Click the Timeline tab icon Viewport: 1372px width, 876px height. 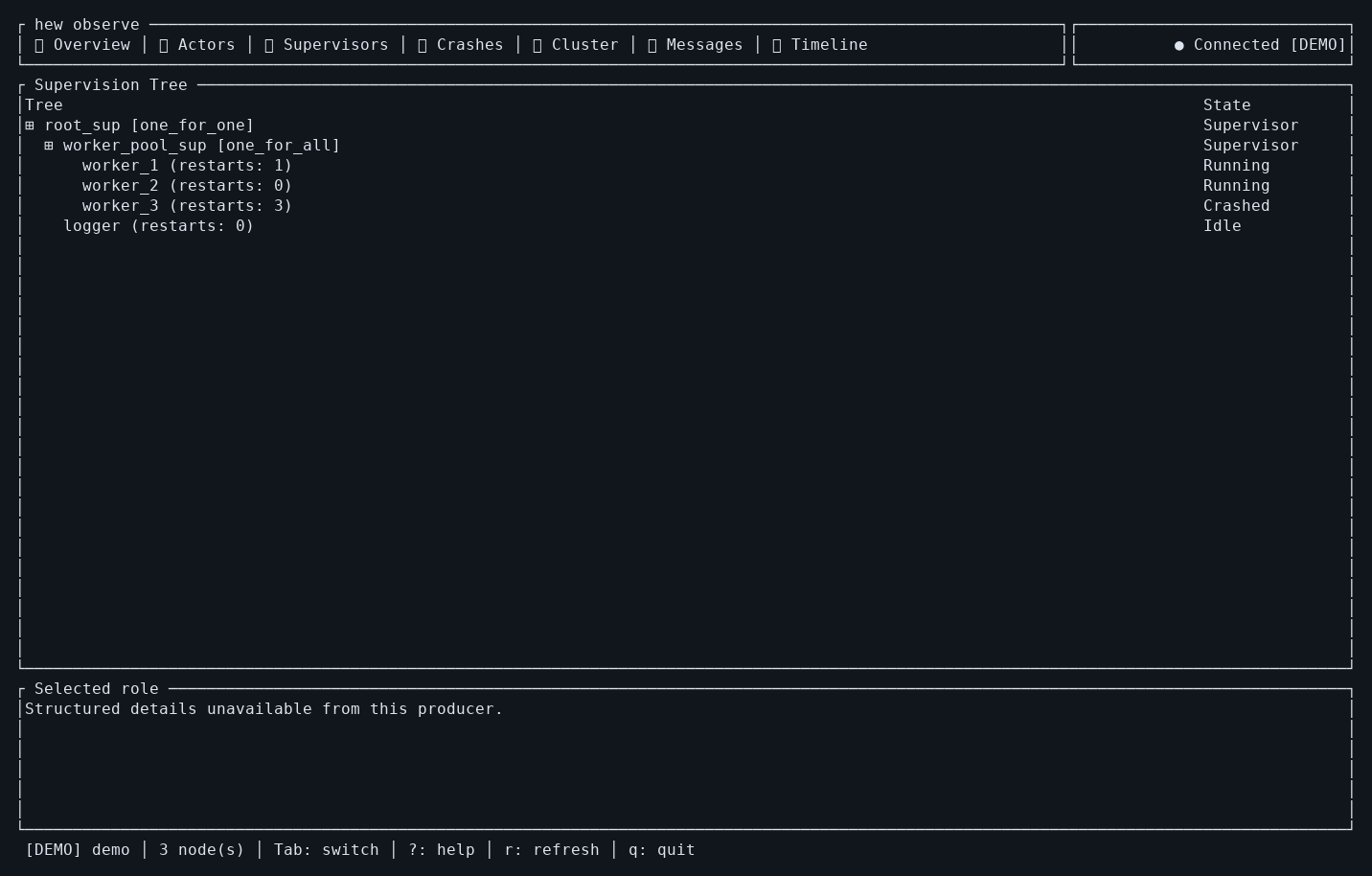pyautogui.click(x=777, y=45)
